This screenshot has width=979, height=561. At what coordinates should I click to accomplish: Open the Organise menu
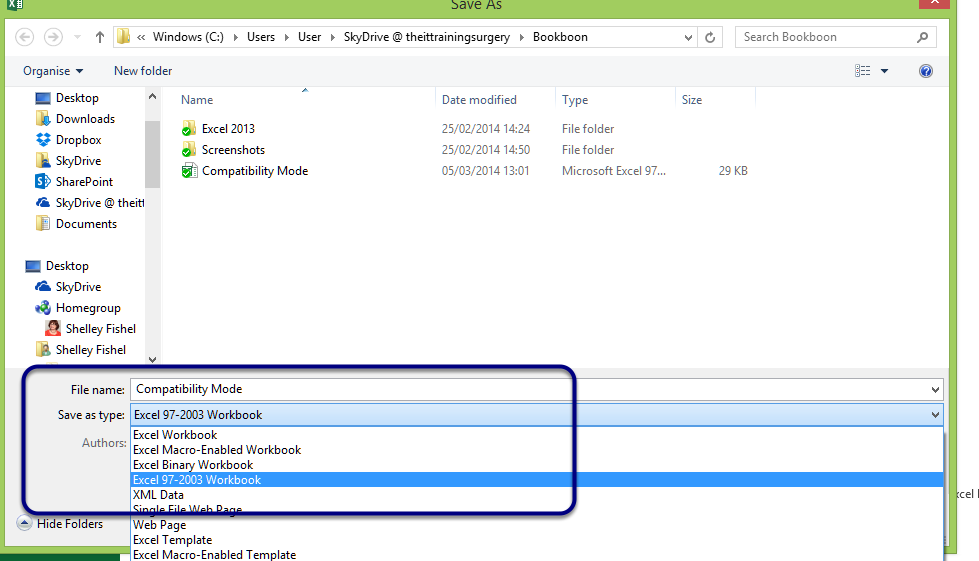coord(53,71)
